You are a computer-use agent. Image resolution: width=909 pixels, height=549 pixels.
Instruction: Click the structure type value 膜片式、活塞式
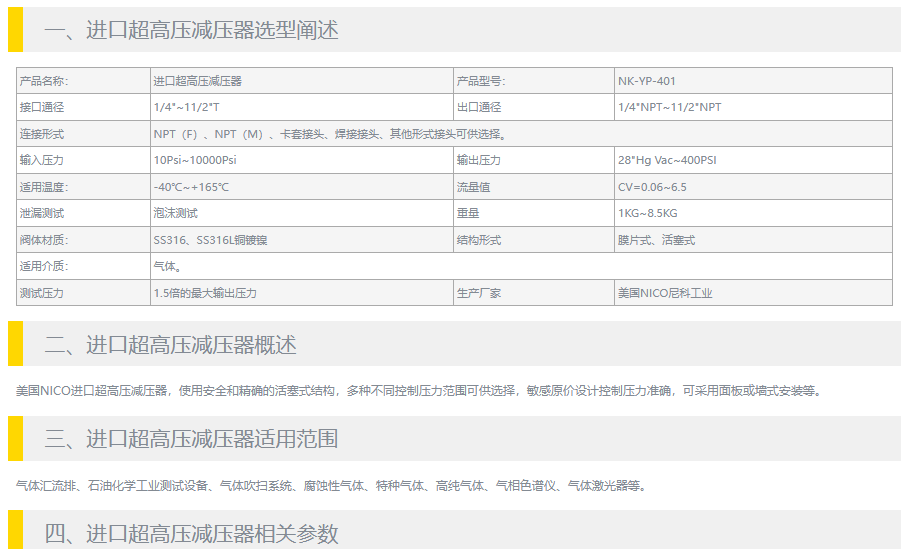click(656, 240)
